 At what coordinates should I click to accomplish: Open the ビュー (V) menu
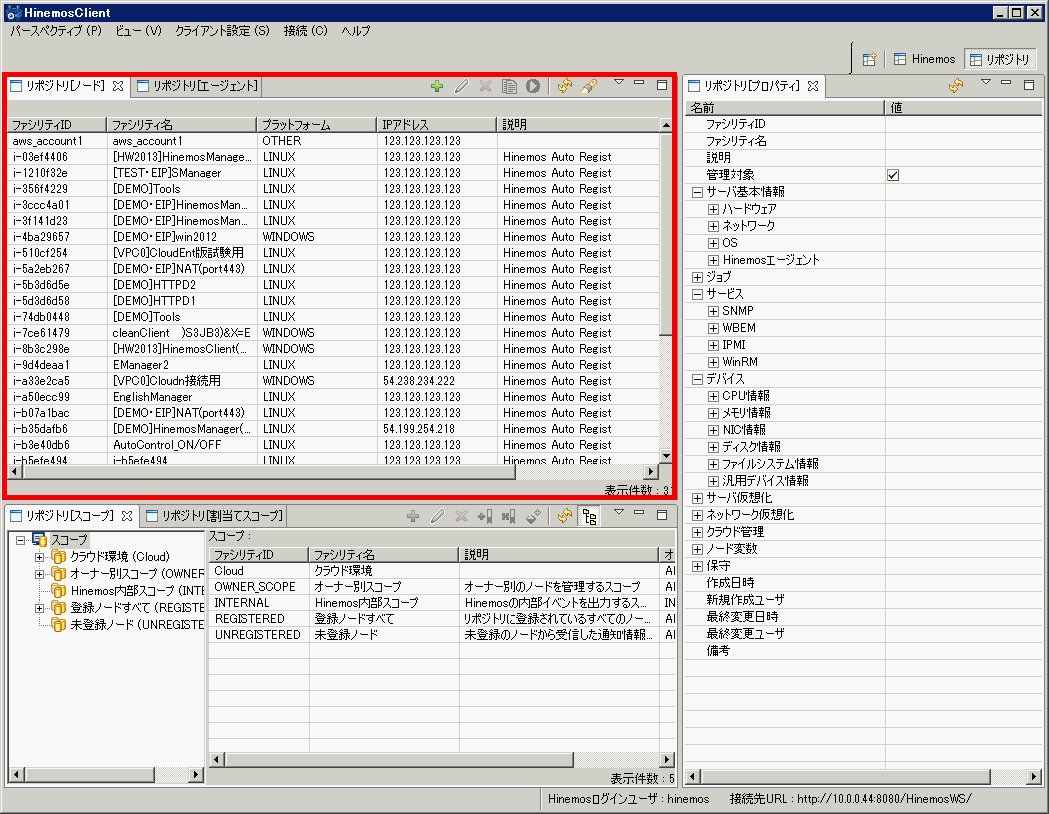coord(138,31)
